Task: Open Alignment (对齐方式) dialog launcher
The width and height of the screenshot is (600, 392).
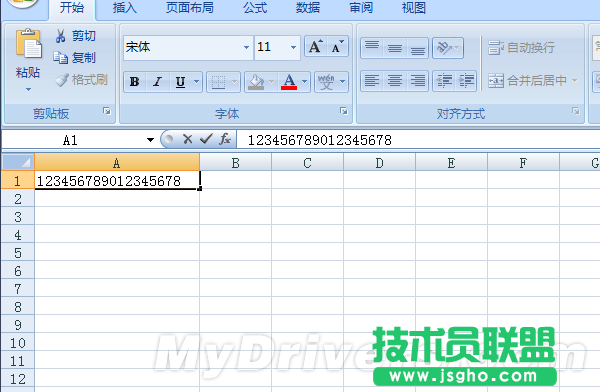Action: tap(576, 111)
